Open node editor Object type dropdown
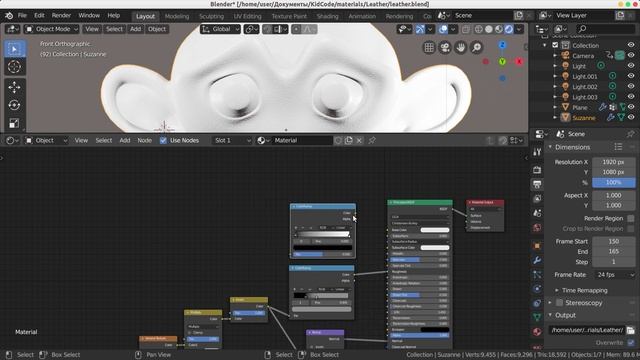640x360 pixels. (x=47, y=140)
